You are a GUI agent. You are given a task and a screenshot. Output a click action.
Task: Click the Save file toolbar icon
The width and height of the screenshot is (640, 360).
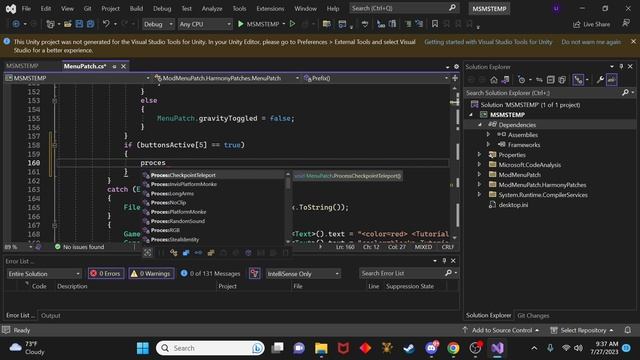click(x=79, y=24)
